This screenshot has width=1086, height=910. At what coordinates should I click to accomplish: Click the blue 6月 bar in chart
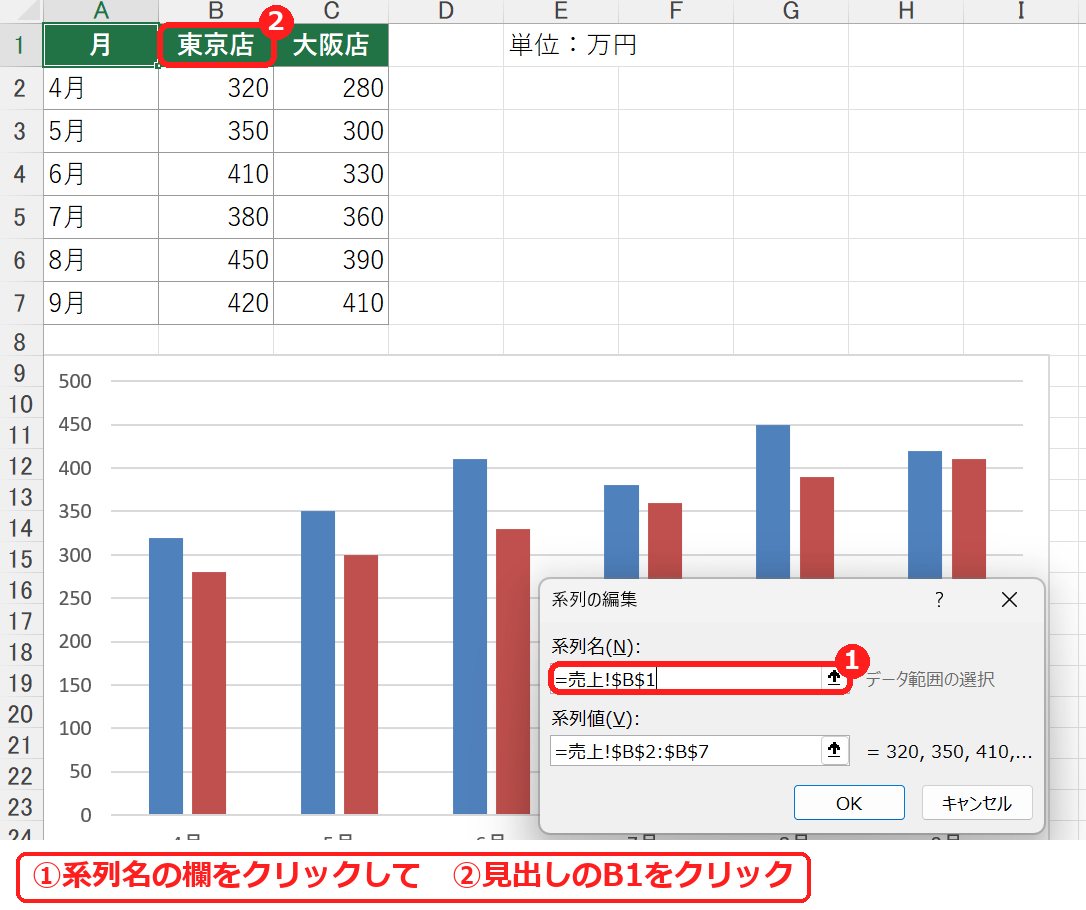(x=470, y=636)
